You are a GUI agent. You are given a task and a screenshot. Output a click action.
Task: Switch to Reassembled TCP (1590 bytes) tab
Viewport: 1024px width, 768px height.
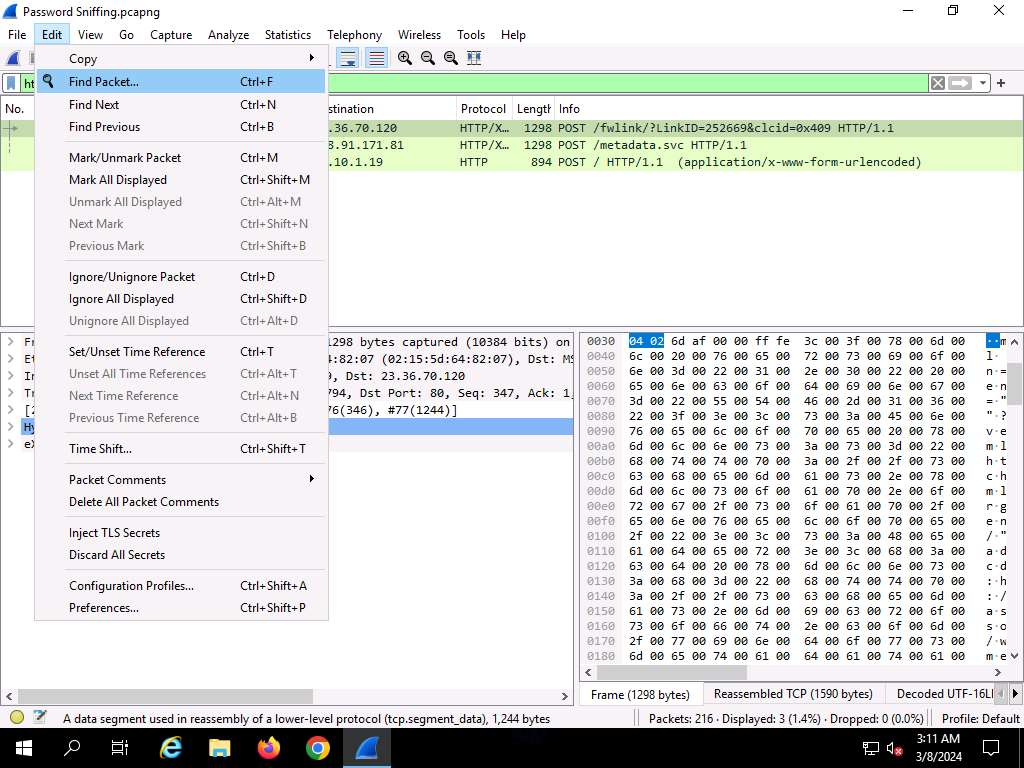[793, 694]
